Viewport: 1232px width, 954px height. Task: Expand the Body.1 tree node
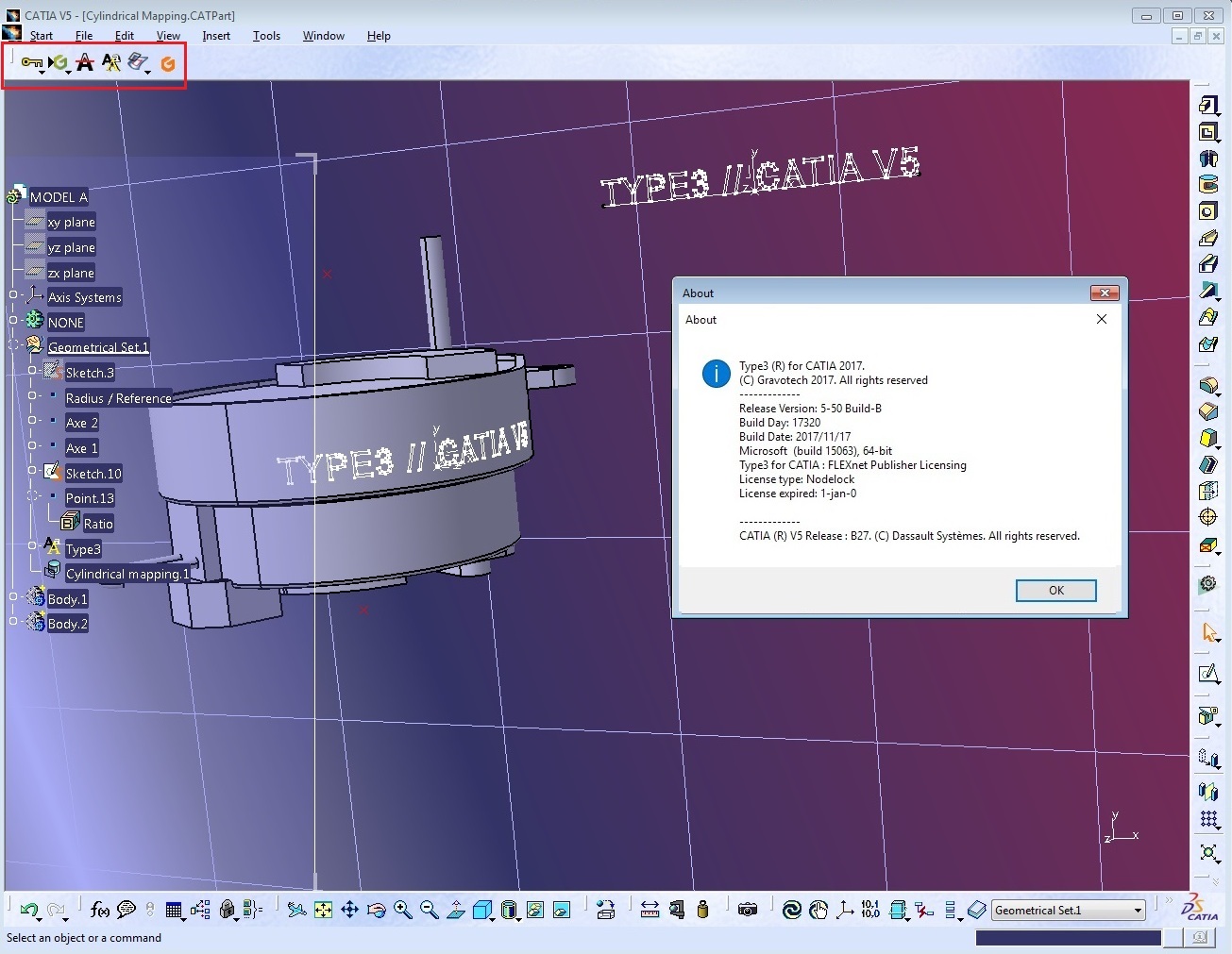point(13,596)
